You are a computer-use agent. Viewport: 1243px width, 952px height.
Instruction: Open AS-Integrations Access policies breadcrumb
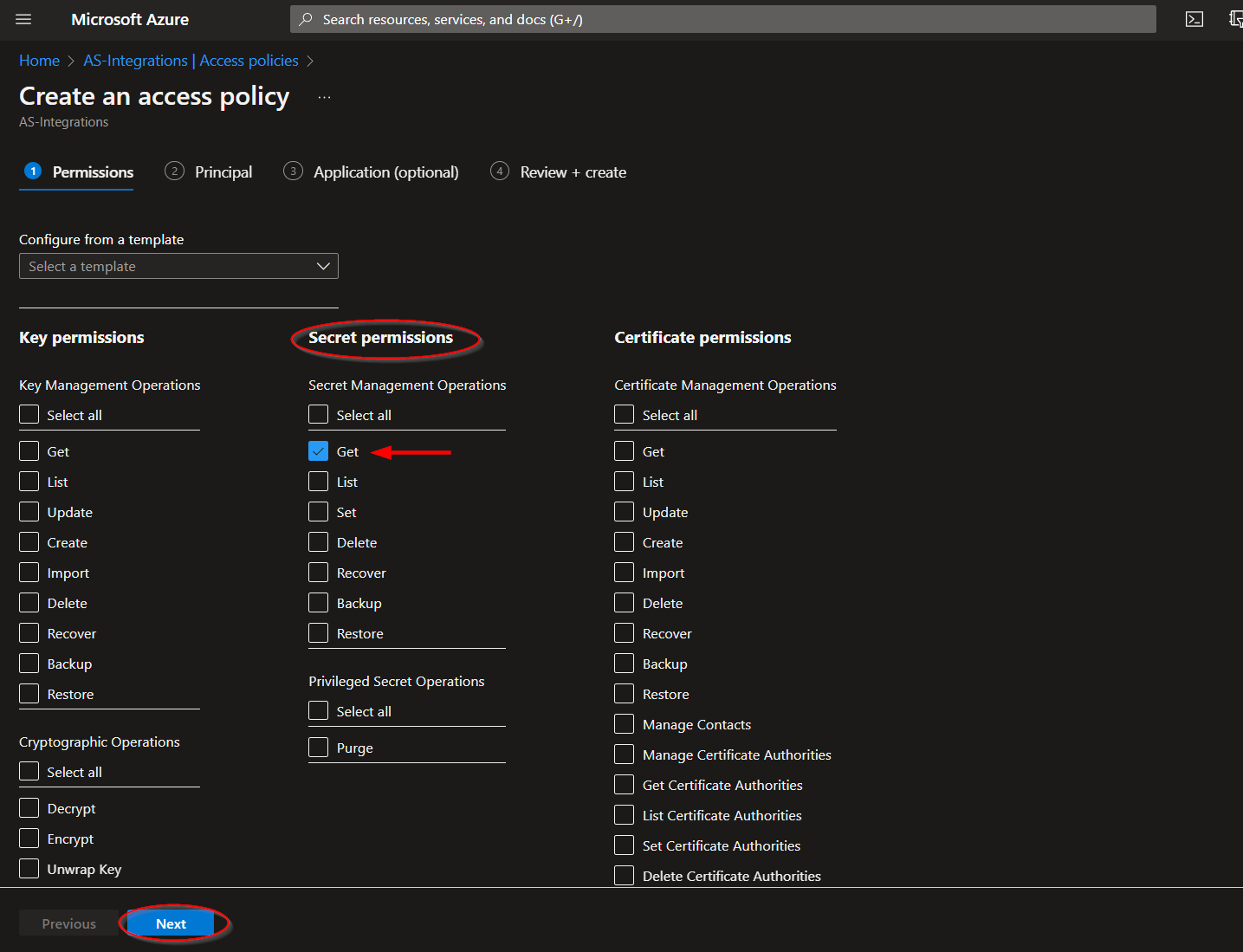click(x=191, y=61)
